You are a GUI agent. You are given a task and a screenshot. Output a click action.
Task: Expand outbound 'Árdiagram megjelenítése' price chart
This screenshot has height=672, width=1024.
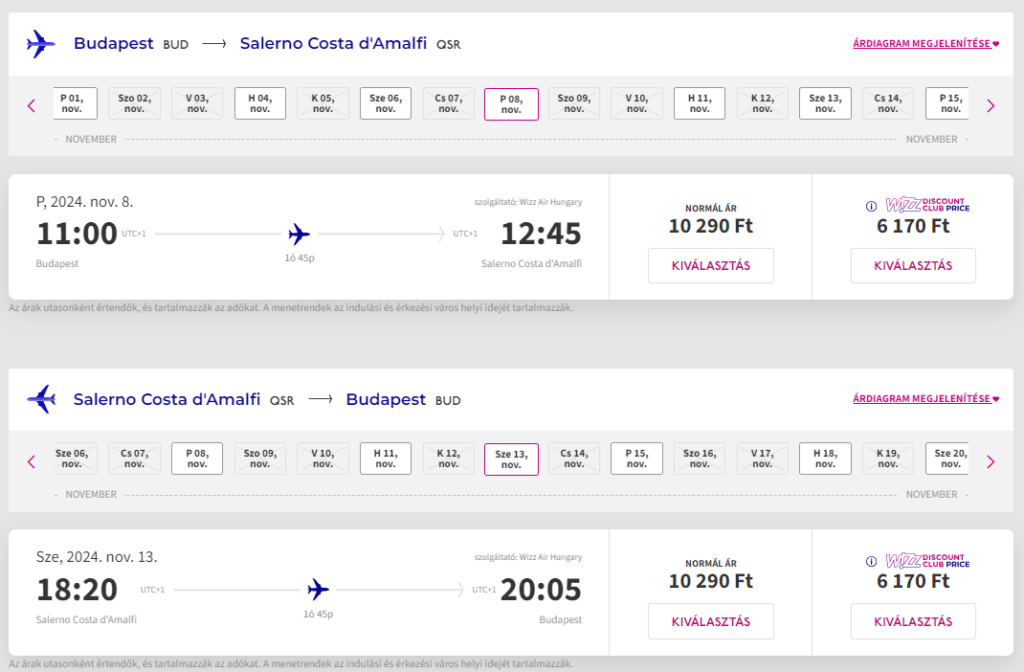point(925,44)
